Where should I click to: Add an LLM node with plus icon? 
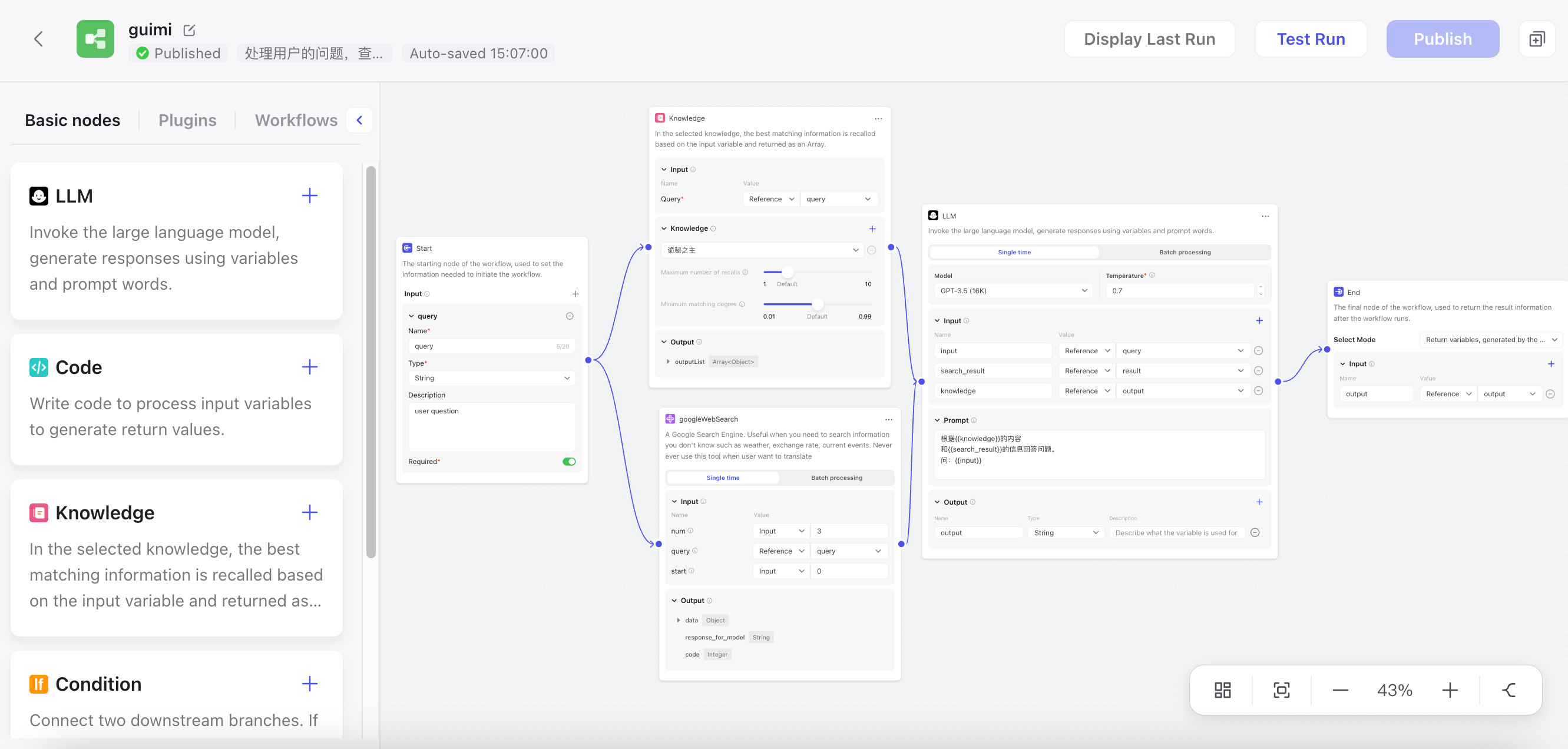point(309,195)
